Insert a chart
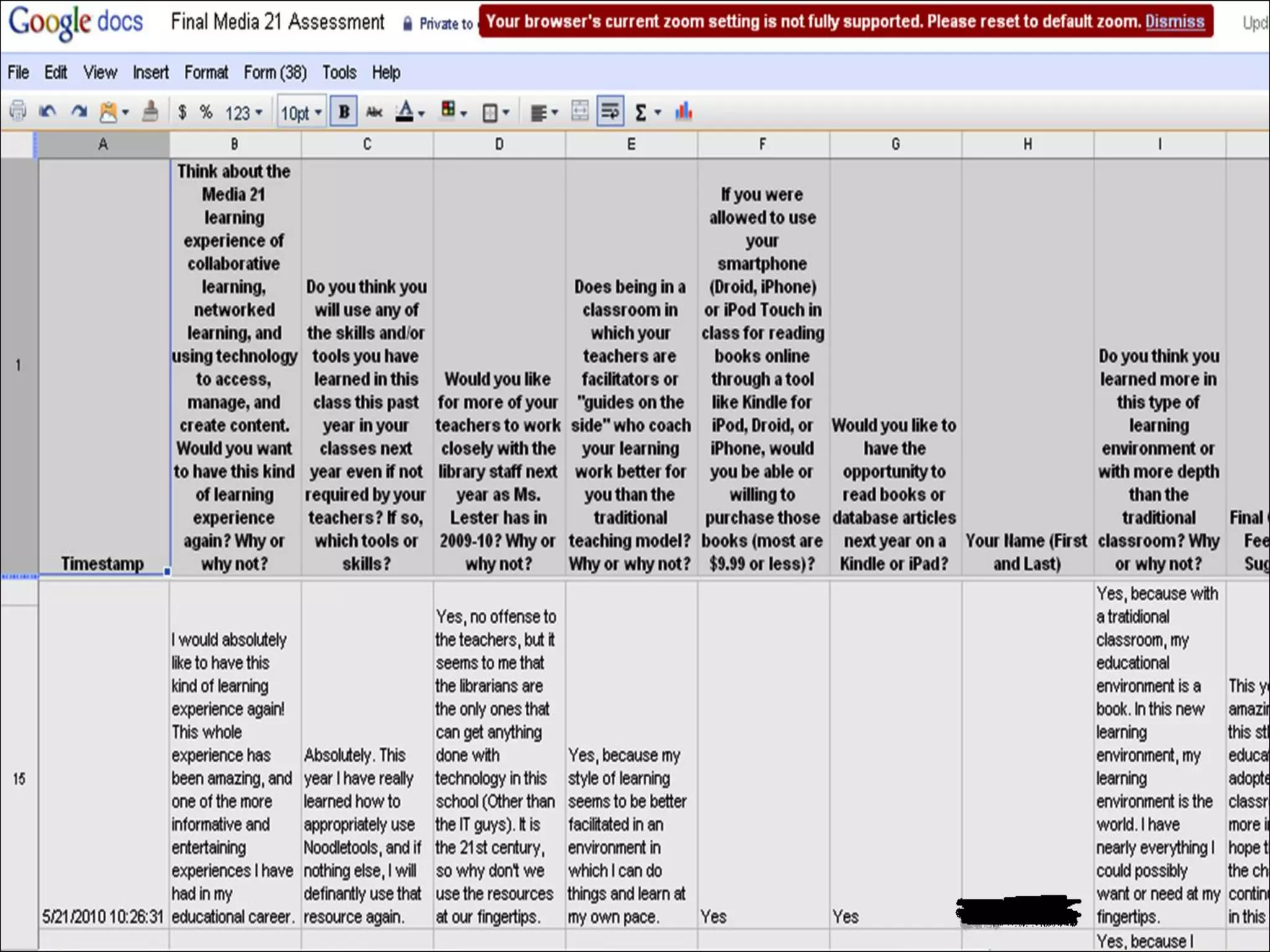 pos(683,112)
